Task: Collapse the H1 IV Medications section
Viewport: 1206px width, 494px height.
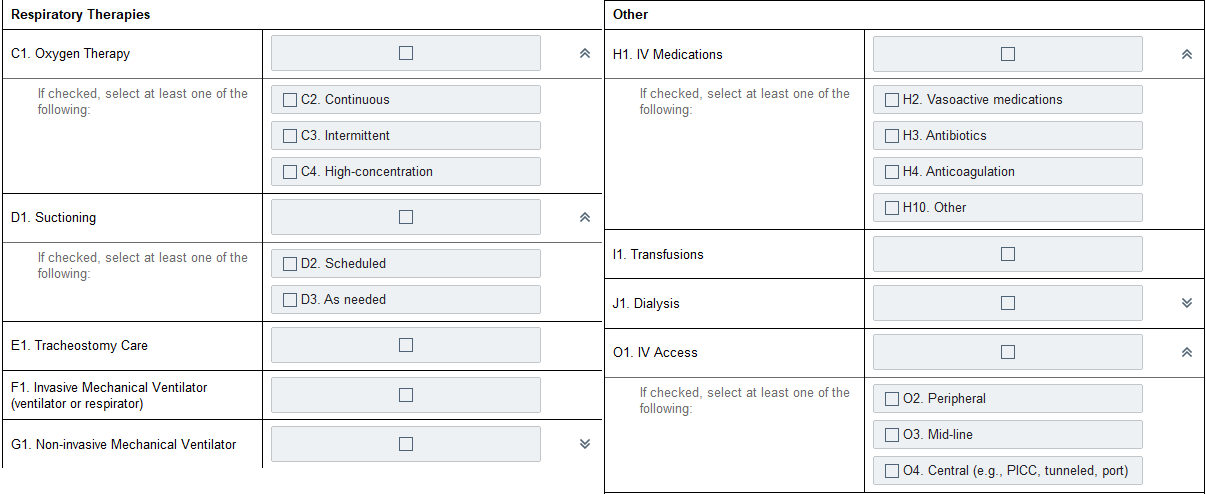Action: pos(1187,54)
